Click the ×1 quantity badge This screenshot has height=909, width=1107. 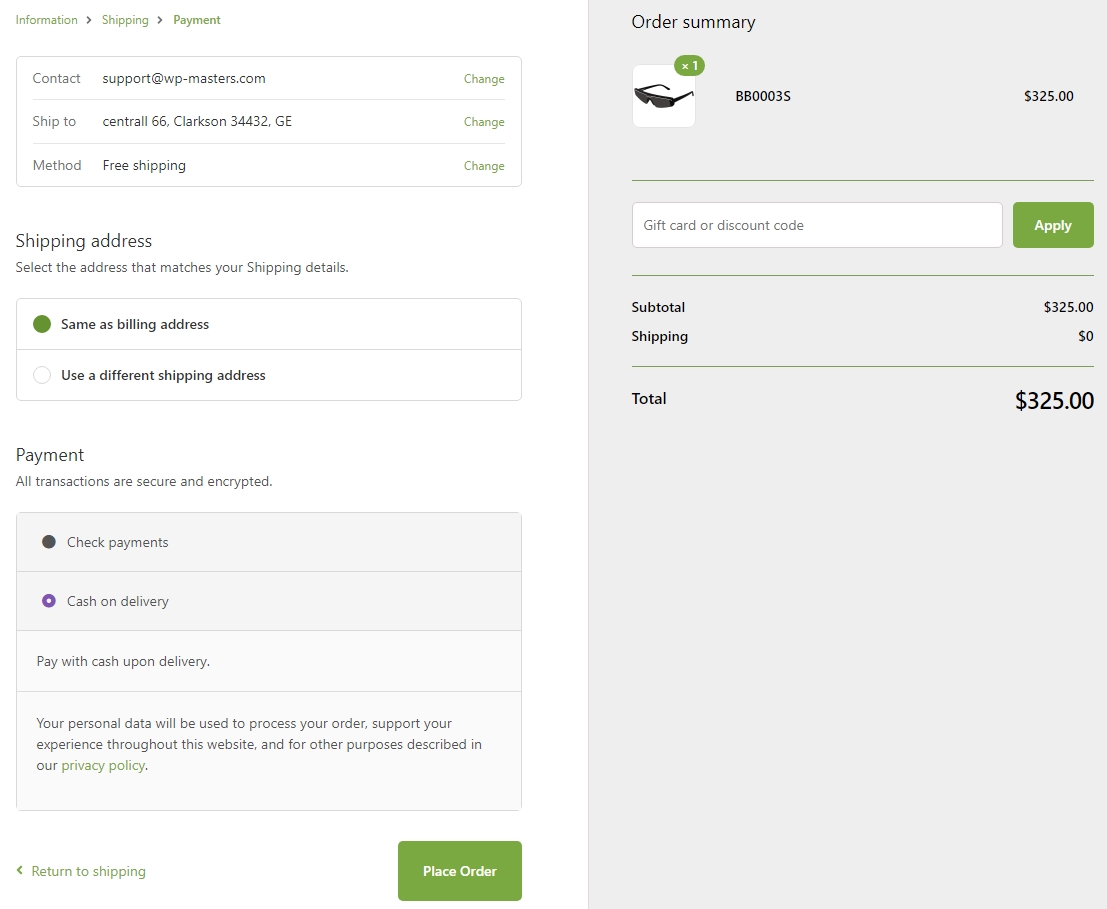pos(689,66)
